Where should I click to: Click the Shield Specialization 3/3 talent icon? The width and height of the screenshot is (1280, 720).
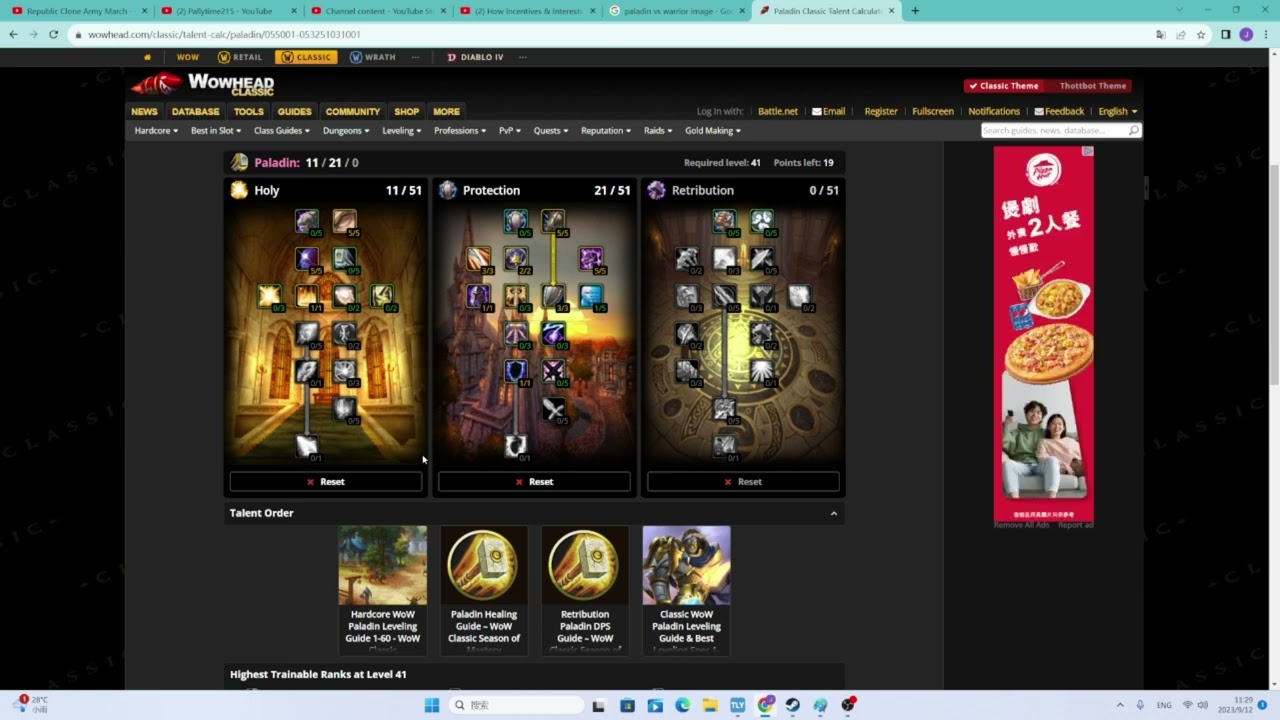coord(553,295)
